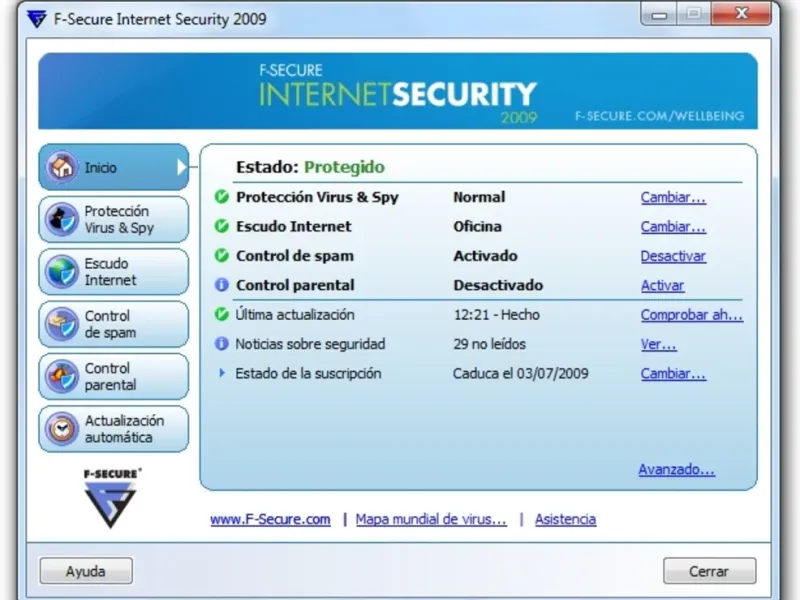Click the Comprobar ah... update link
The width and height of the screenshot is (800, 600).
tap(692, 315)
